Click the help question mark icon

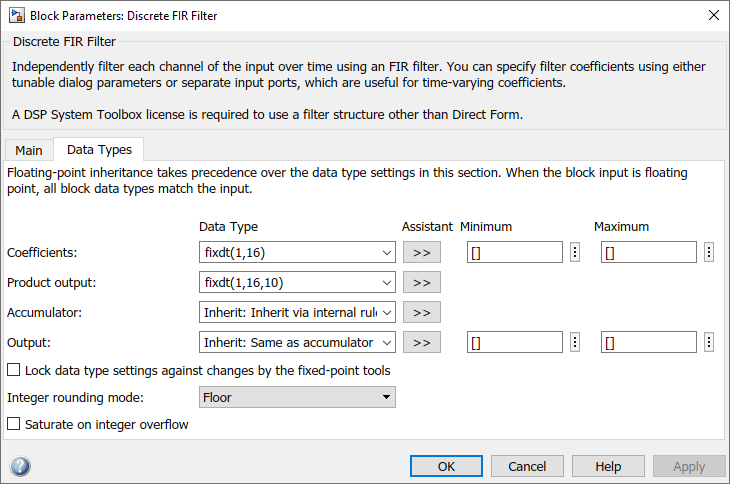[20, 466]
